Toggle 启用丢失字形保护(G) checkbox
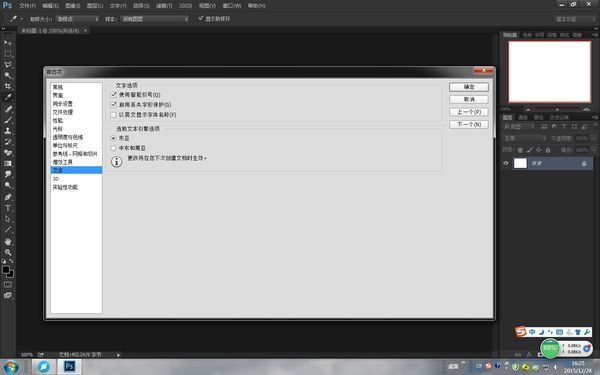This screenshot has width=600, height=375. [114, 104]
